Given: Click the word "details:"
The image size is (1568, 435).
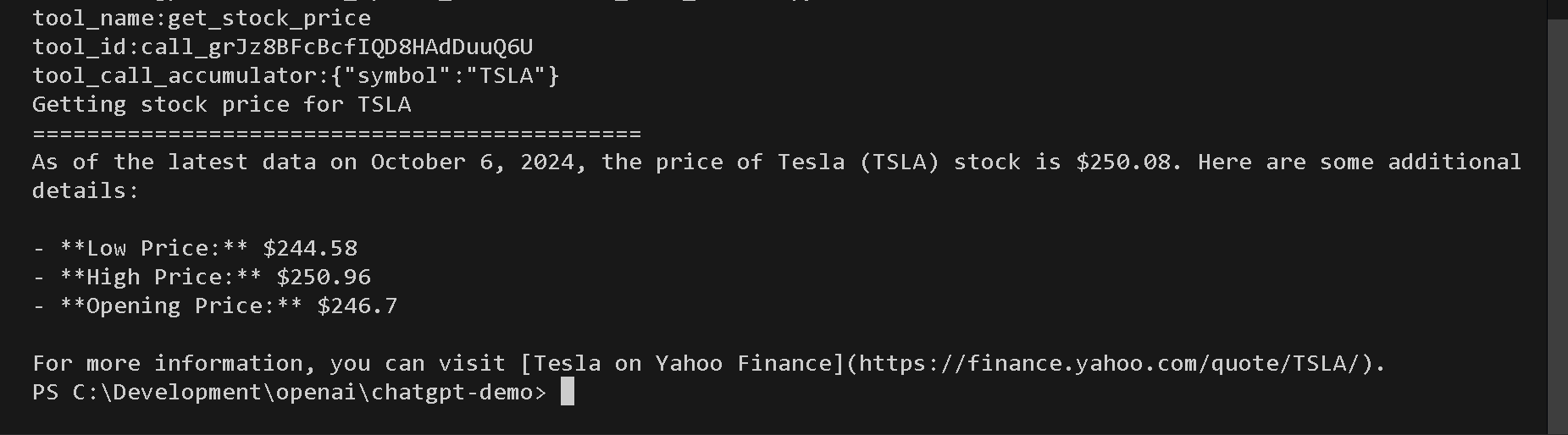Looking at the screenshot, I should click(85, 191).
